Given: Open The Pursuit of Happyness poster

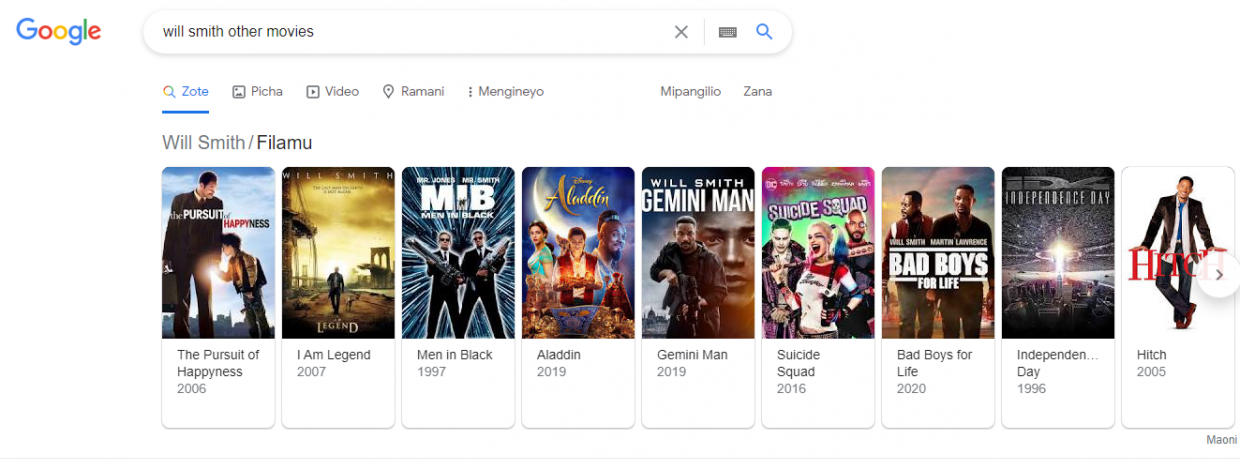Looking at the screenshot, I should click(218, 253).
